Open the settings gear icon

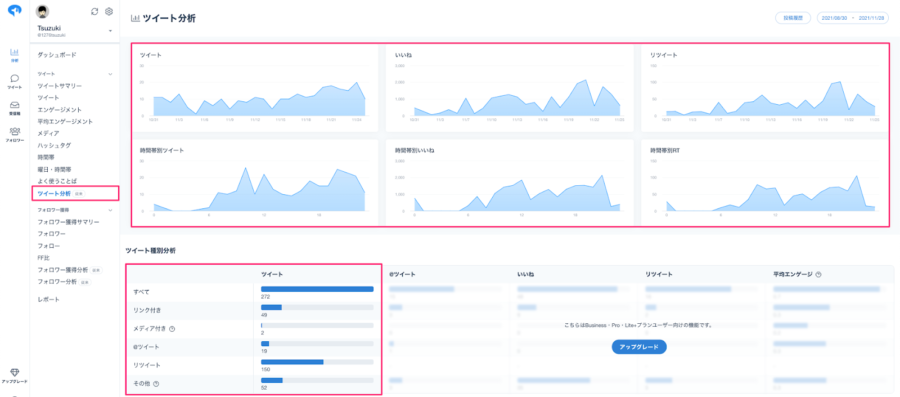pyautogui.click(x=109, y=11)
